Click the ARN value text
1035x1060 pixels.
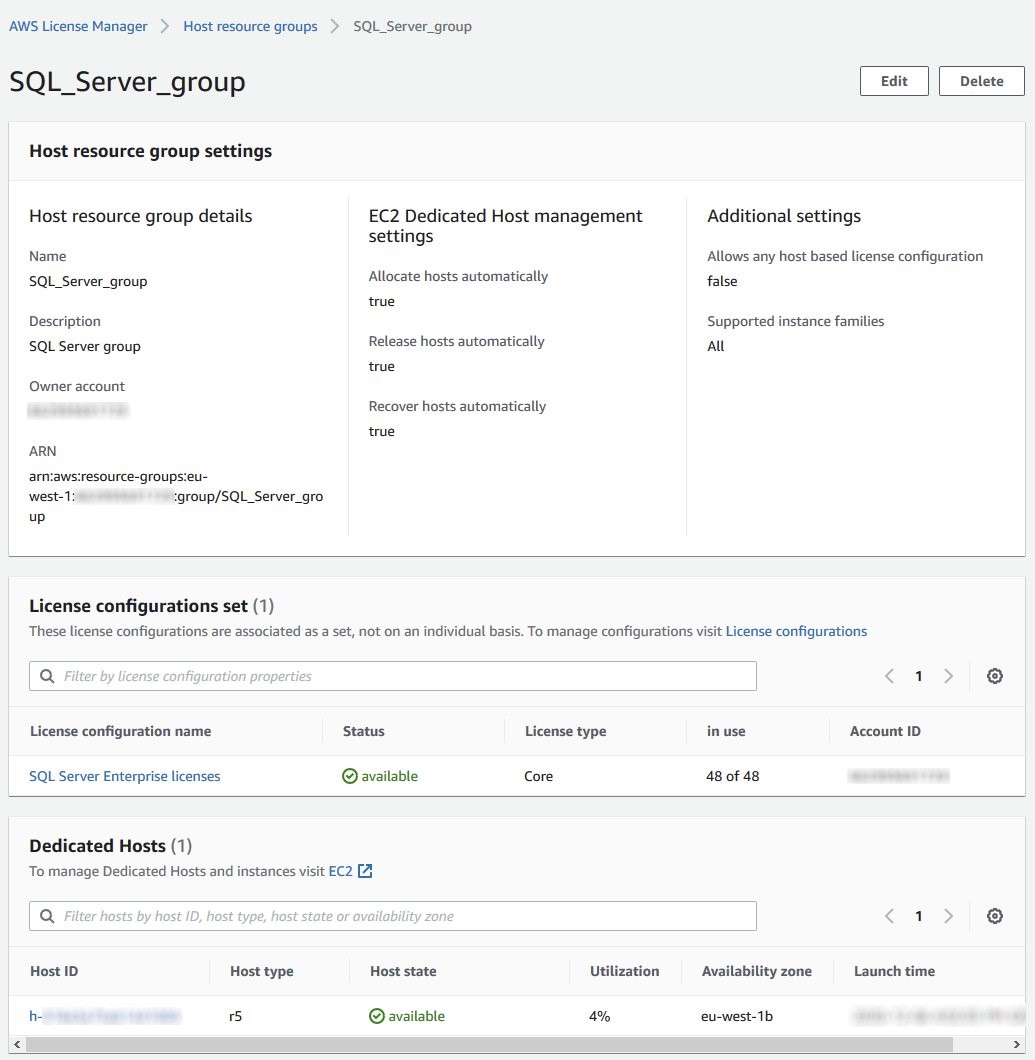[x=176, y=496]
